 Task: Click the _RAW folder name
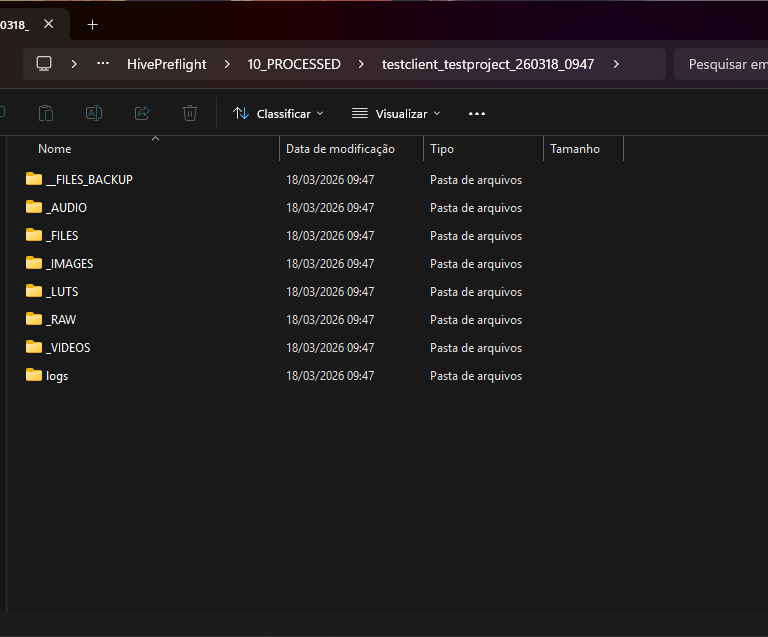[x=61, y=319]
